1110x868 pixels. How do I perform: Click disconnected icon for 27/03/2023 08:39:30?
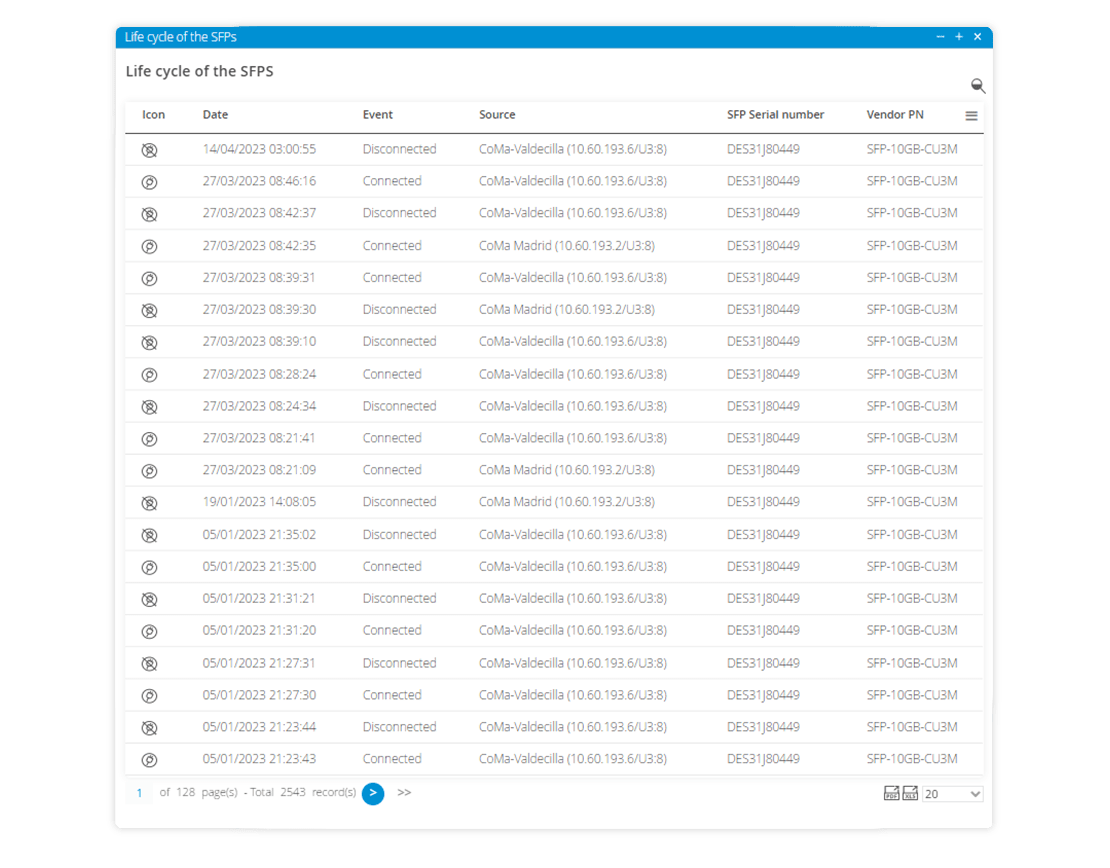tap(149, 310)
